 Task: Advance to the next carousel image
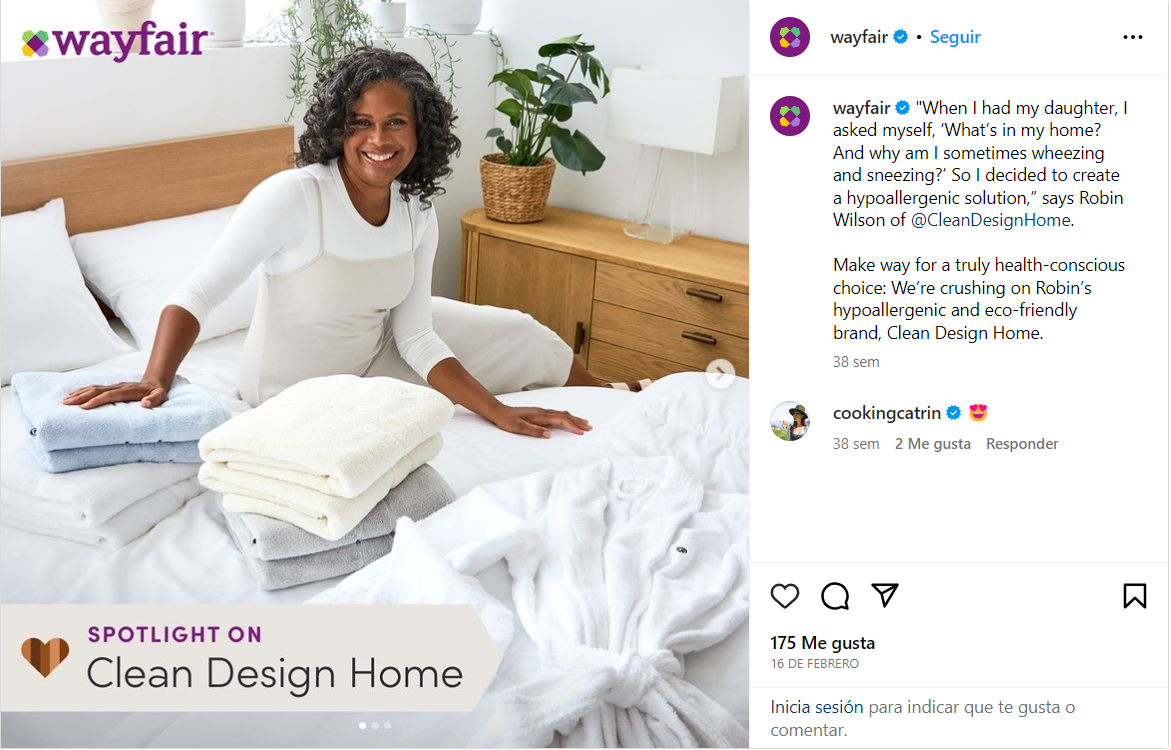720,374
